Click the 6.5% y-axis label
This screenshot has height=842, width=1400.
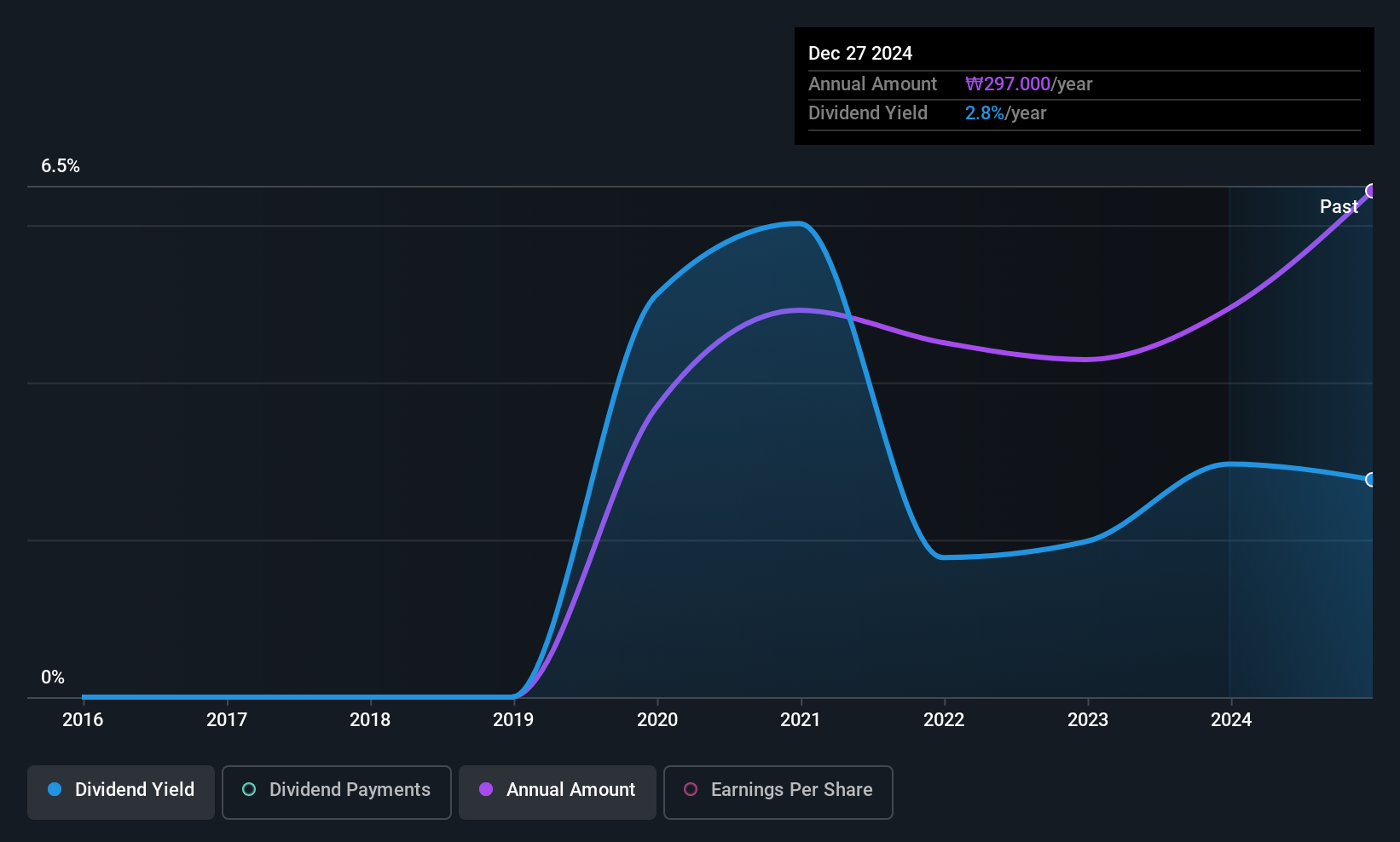(x=61, y=166)
